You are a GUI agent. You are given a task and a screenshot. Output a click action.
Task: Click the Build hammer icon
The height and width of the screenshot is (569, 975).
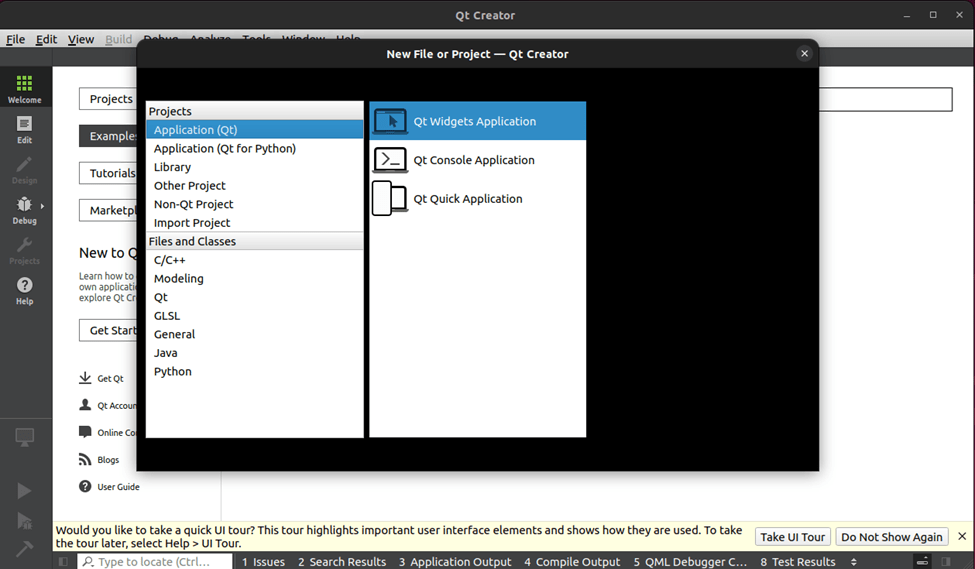coord(24,548)
